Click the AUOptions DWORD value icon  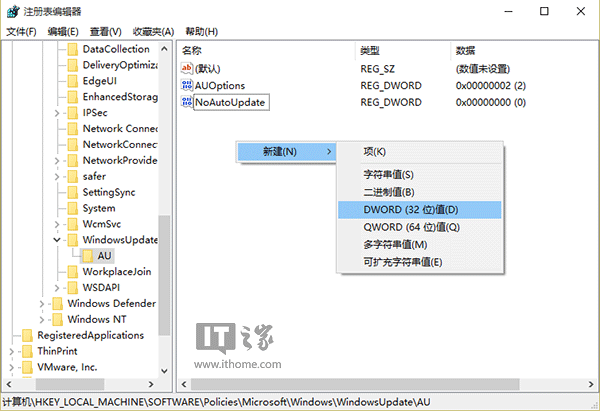[187, 85]
